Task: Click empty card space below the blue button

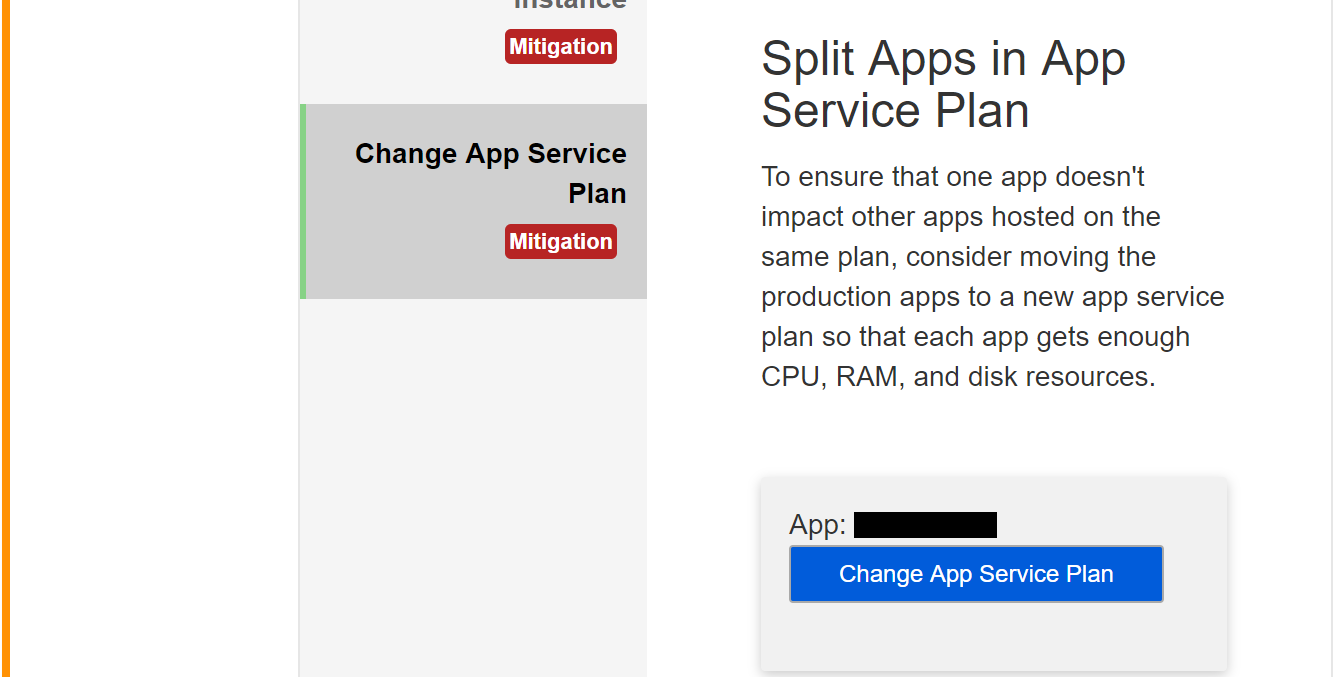Action: point(993,635)
